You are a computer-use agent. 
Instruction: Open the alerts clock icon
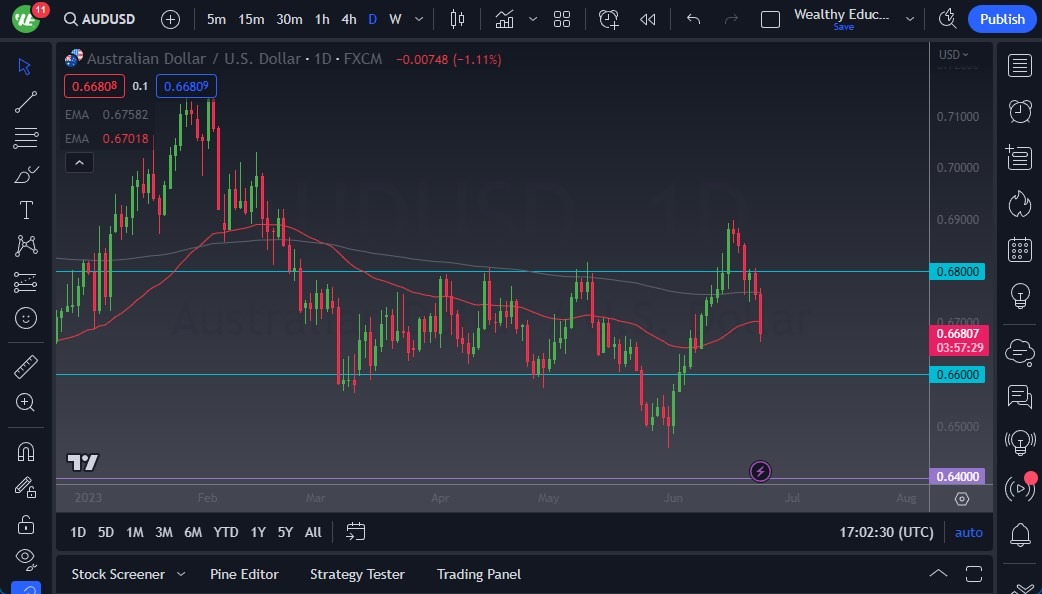click(x=1020, y=111)
